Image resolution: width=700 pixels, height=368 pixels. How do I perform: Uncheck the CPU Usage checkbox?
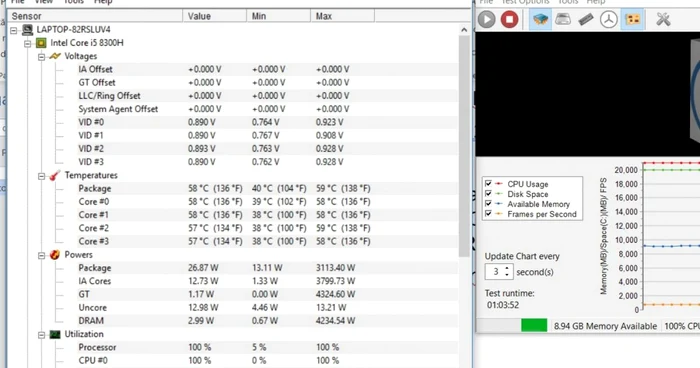click(x=488, y=184)
